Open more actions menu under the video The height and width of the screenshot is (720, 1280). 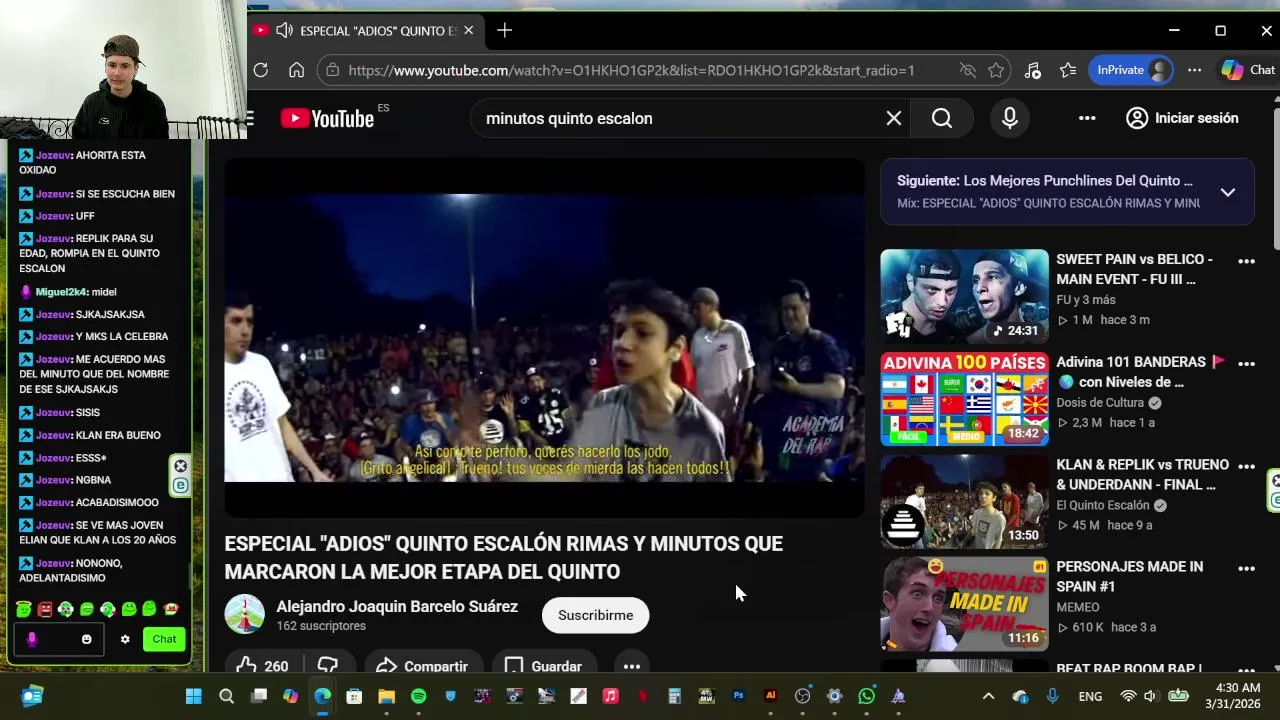(632, 666)
